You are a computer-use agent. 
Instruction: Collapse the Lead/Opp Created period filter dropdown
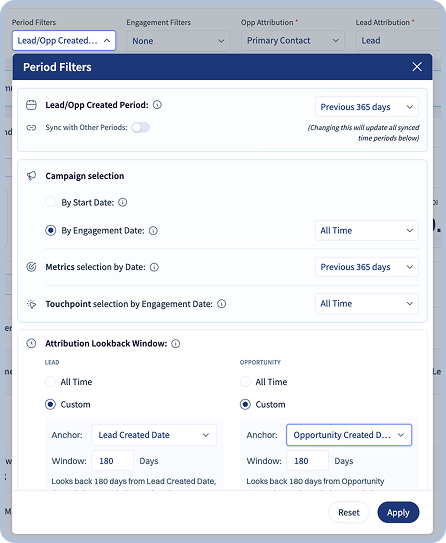pyautogui.click(x=64, y=41)
